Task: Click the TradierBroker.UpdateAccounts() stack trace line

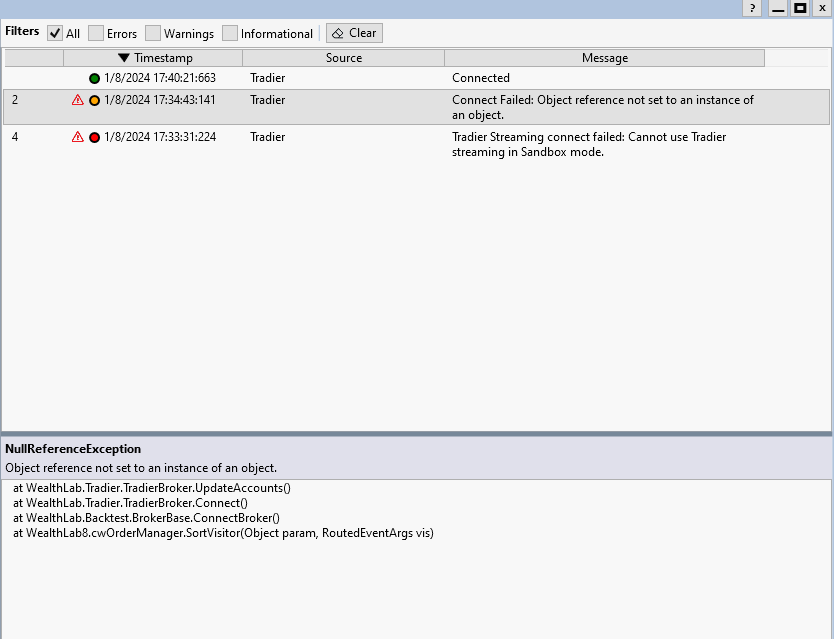Action: tap(152, 488)
